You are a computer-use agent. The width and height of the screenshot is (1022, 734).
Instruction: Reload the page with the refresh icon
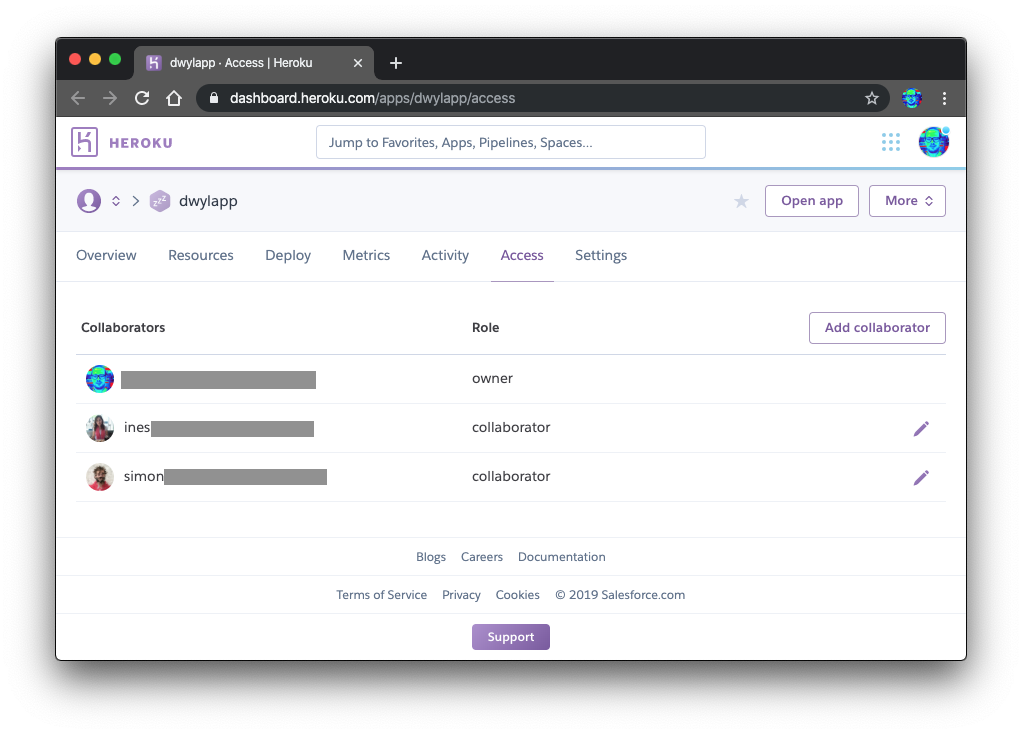point(141,98)
